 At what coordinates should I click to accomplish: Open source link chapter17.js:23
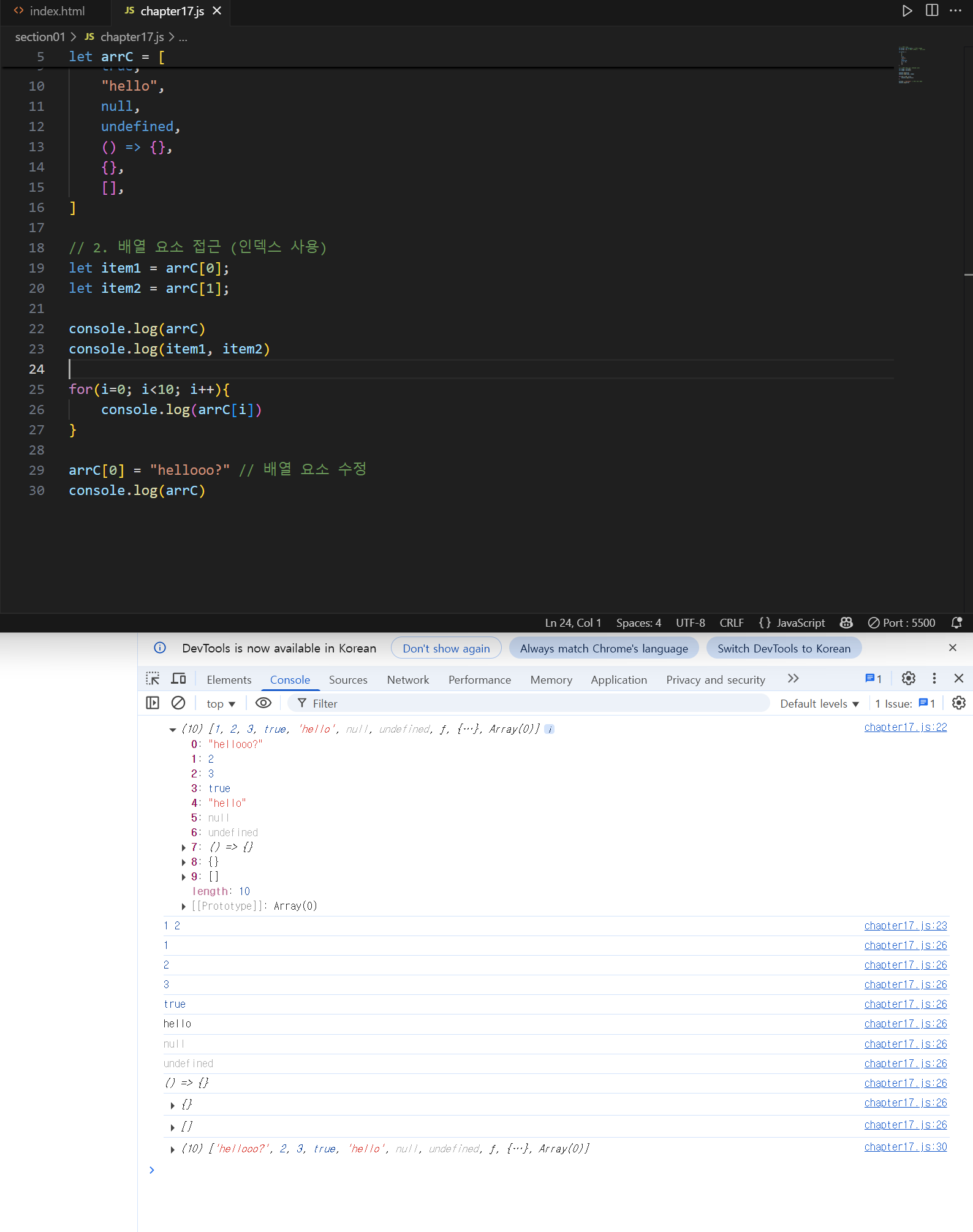906,926
